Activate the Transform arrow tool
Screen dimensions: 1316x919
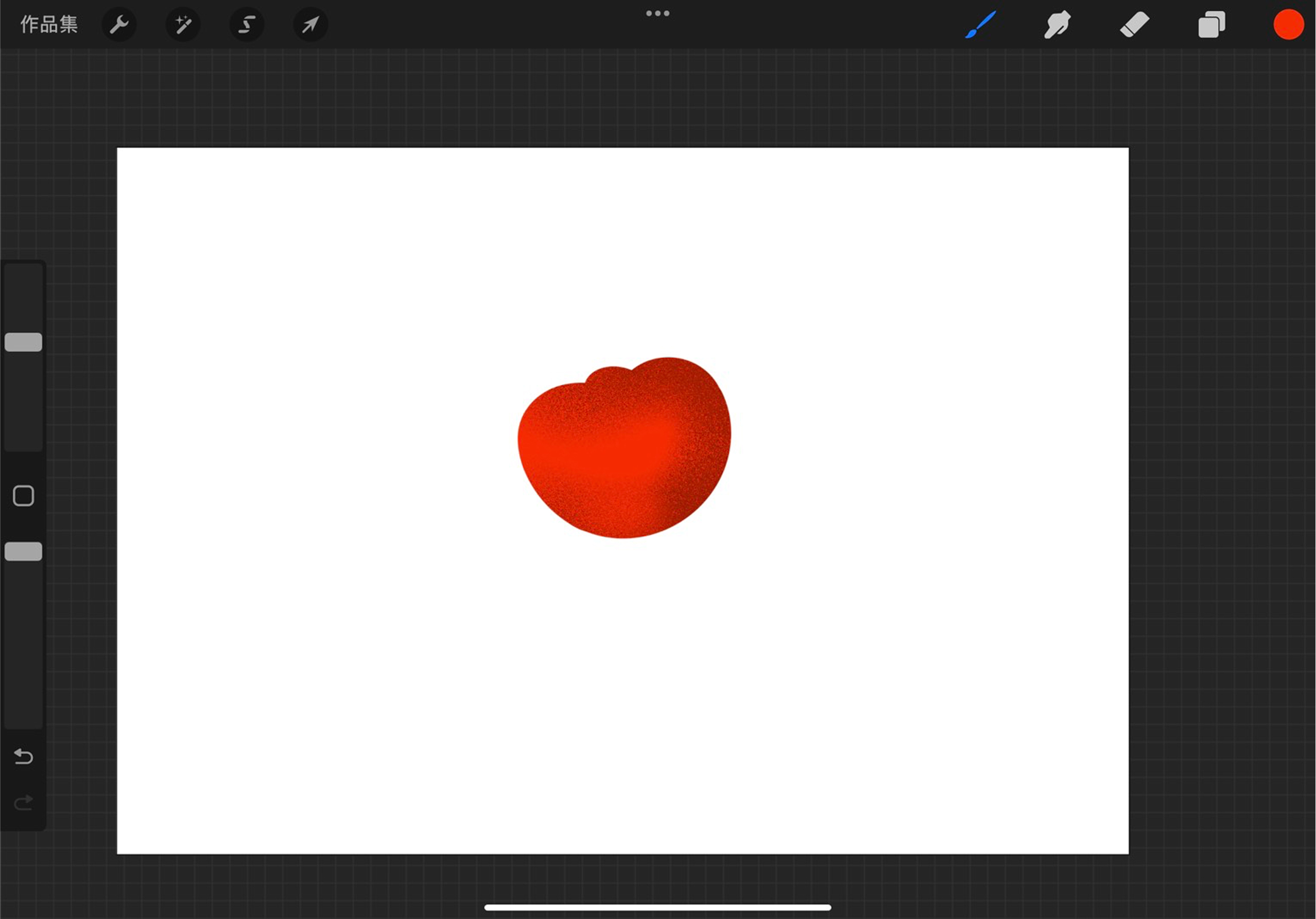[x=310, y=25]
